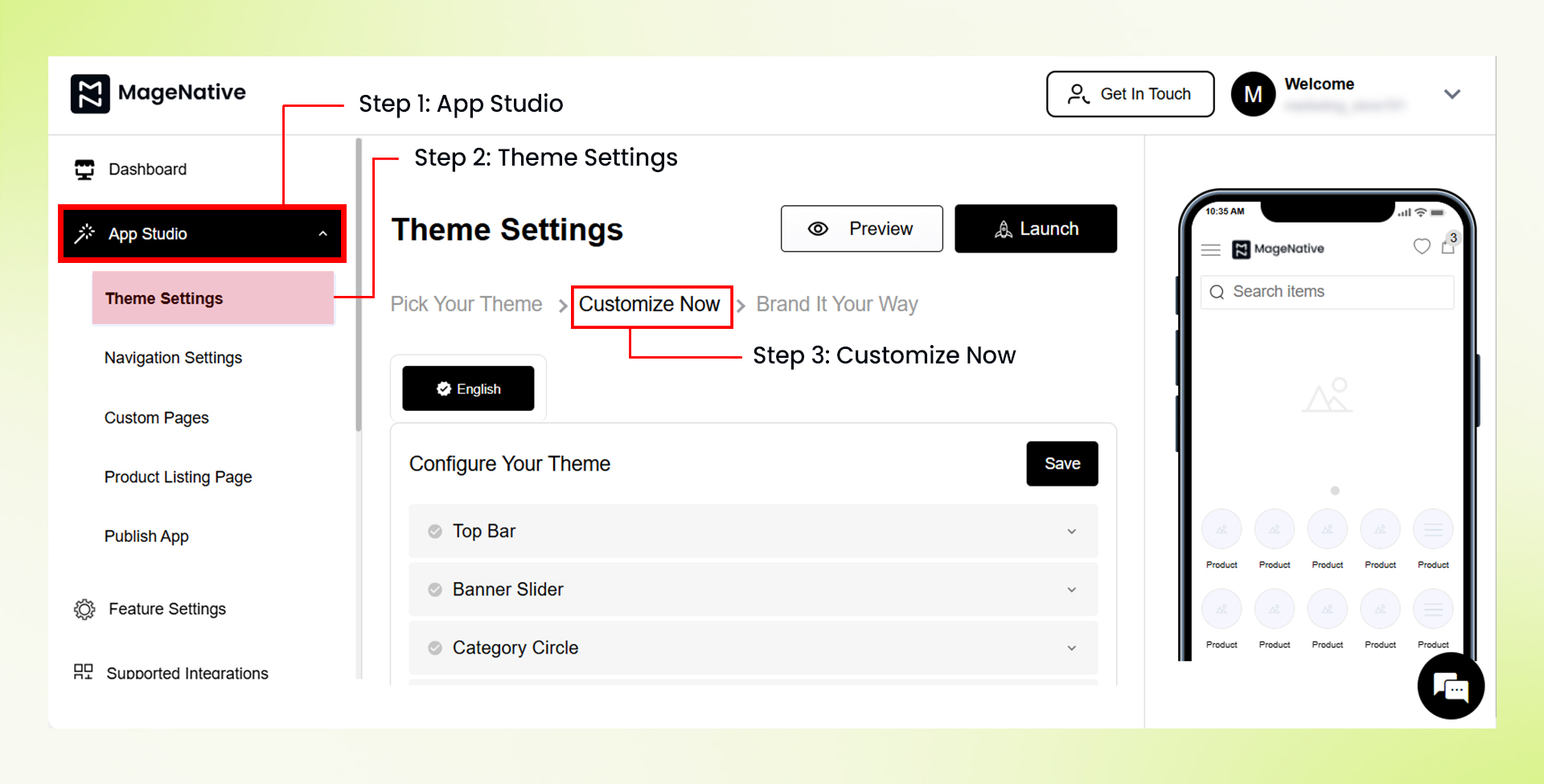Open Custom Pages from the sidebar
Image resolution: width=1544 pixels, height=784 pixels.
tap(156, 417)
